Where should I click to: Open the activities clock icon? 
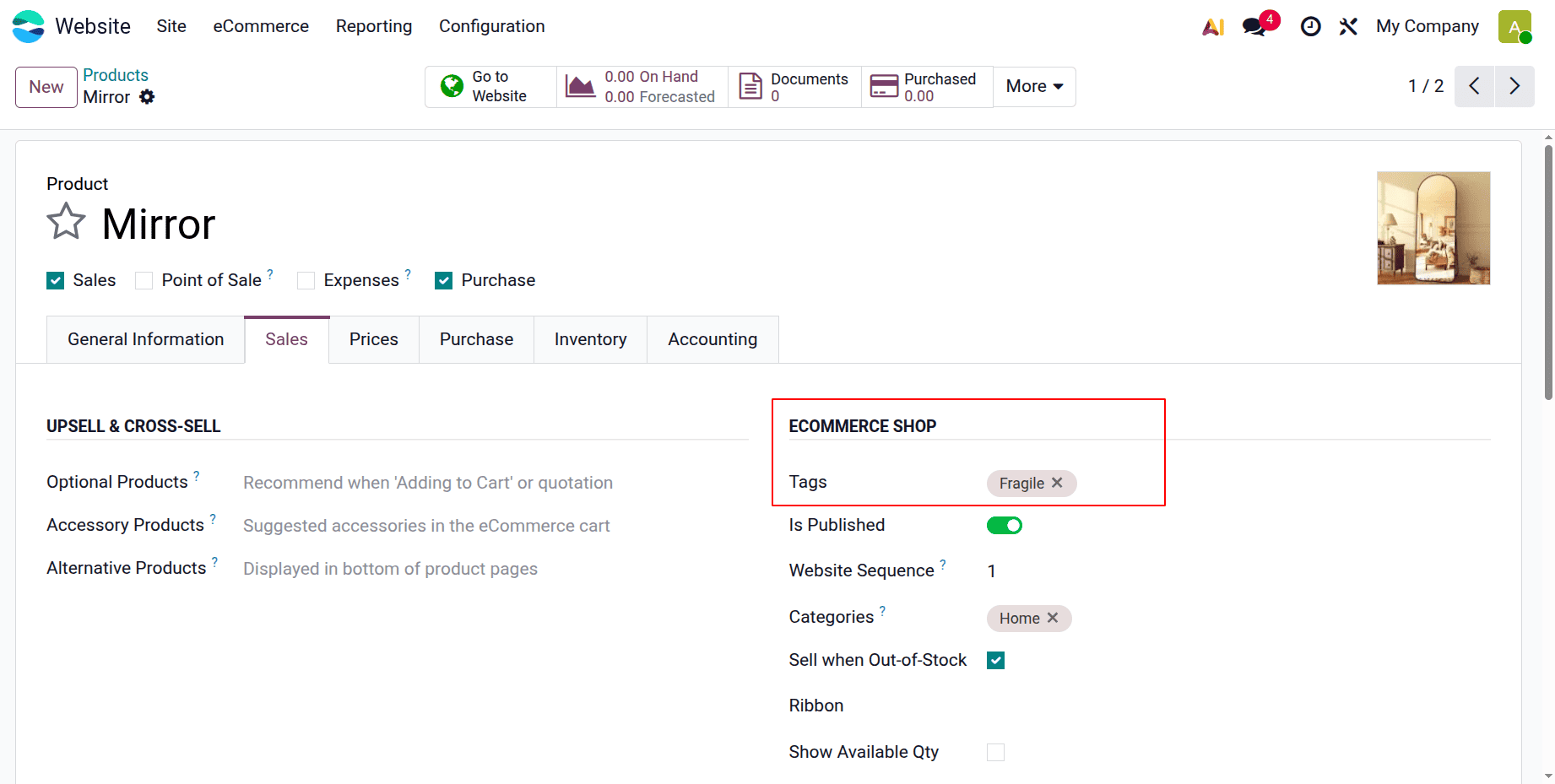click(x=1310, y=27)
